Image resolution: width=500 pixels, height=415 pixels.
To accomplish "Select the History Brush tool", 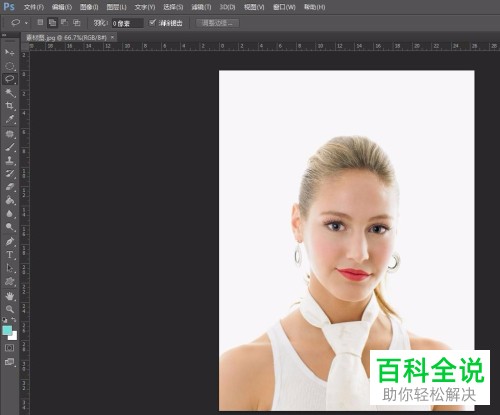I will 10,173.
